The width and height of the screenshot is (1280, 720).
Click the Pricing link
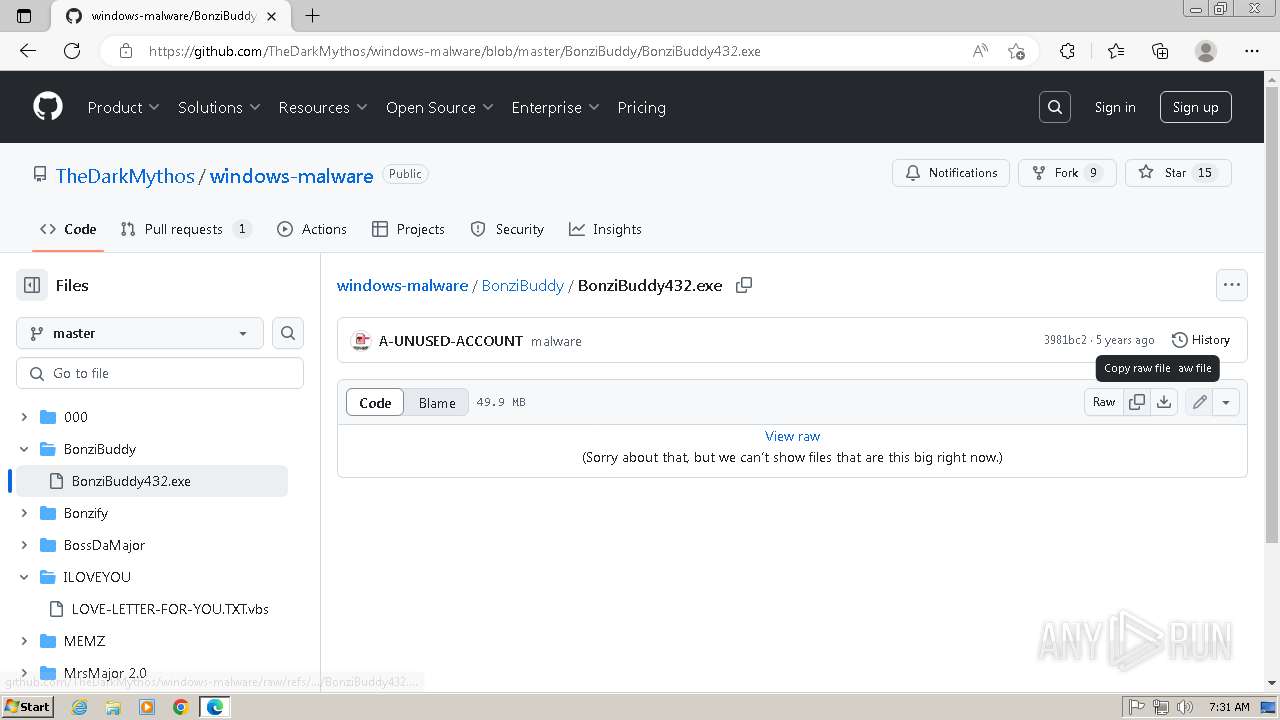[641, 107]
